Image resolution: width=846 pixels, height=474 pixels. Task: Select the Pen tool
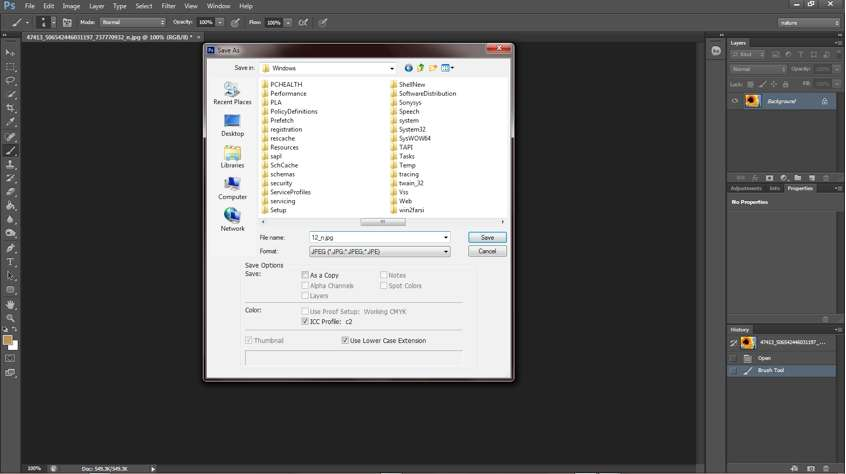pos(10,248)
